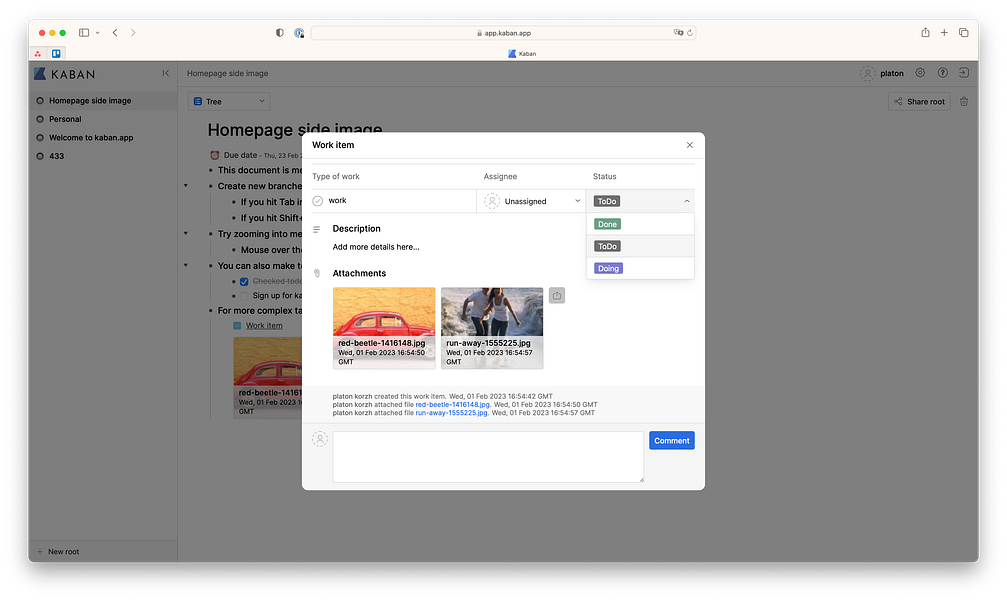The width and height of the screenshot is (1007, 600).
Task: Toggle the work type check circle
Action: [x=318, y=201]
